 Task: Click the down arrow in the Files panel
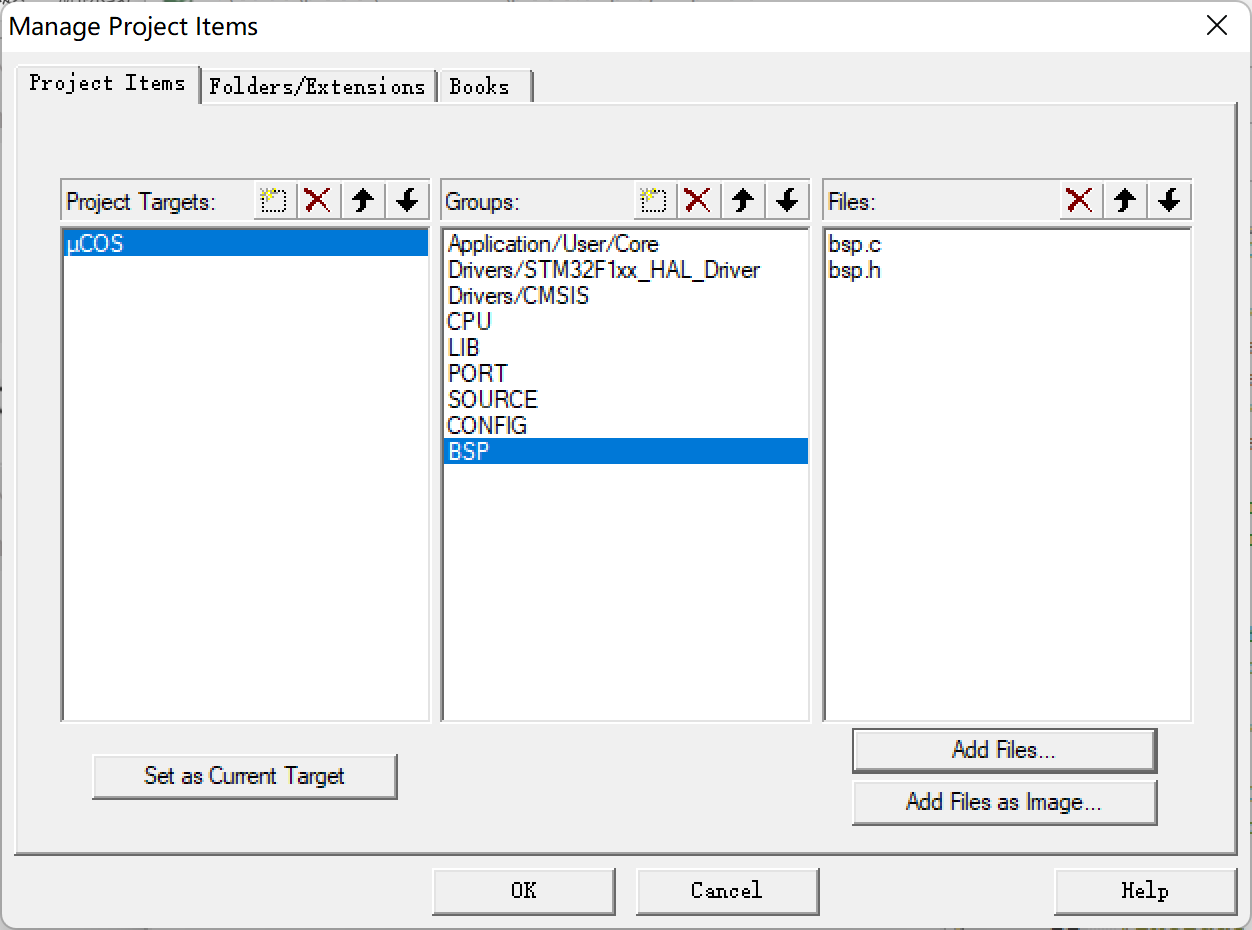click(x=1168, y=200)
